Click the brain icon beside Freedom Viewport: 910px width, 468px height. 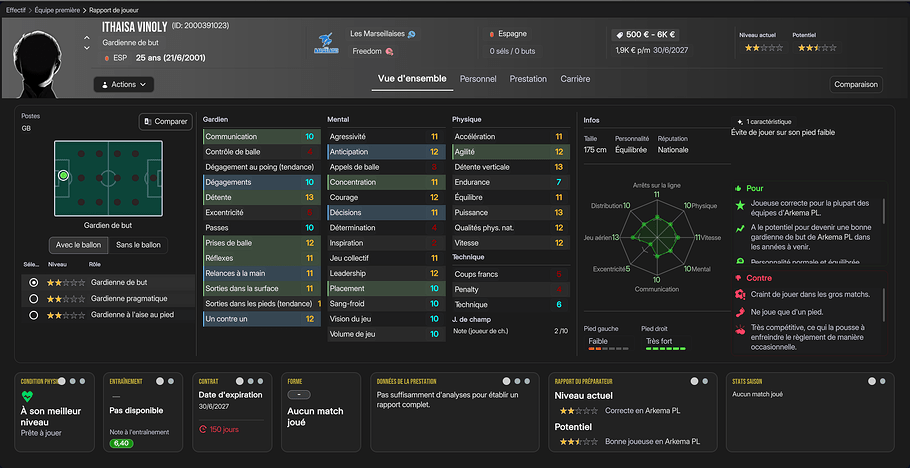[390, 51]
